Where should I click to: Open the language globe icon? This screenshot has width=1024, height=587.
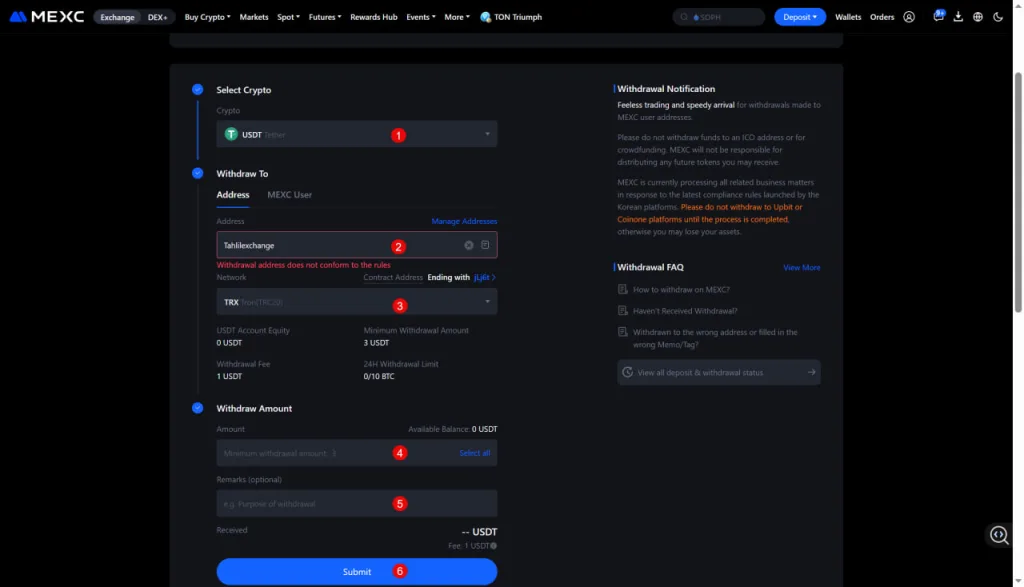click(978, 17)
